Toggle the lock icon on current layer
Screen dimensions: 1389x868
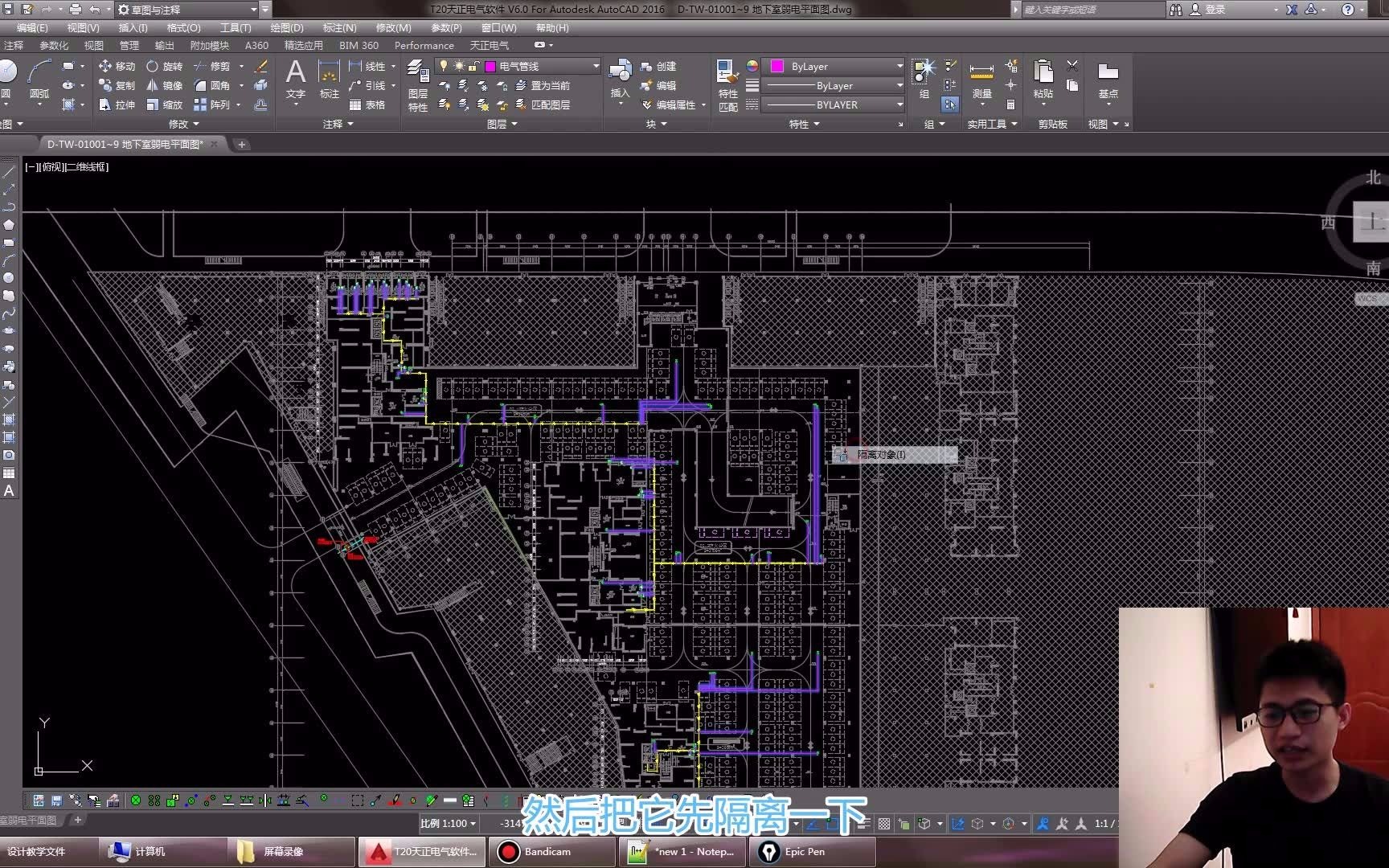coord(473,66)
